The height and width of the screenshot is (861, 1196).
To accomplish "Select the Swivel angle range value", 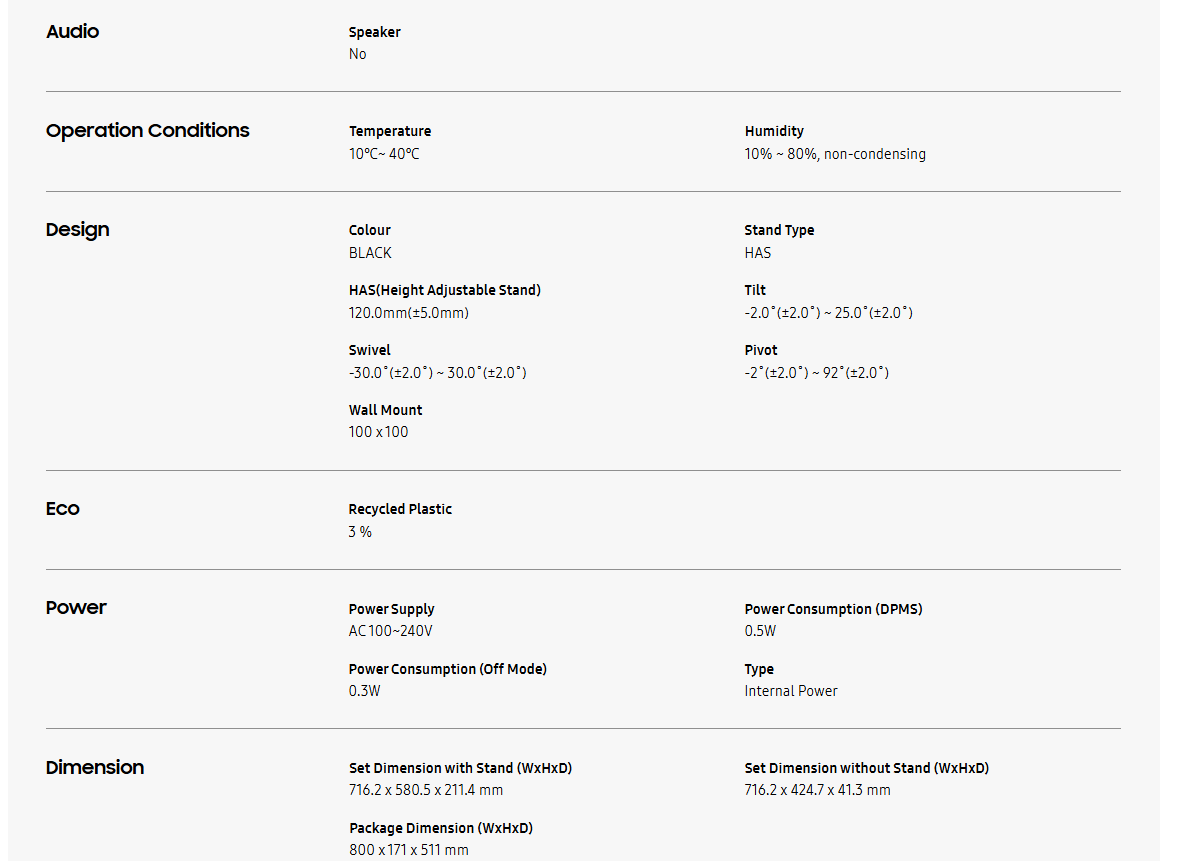I will 438,373.
